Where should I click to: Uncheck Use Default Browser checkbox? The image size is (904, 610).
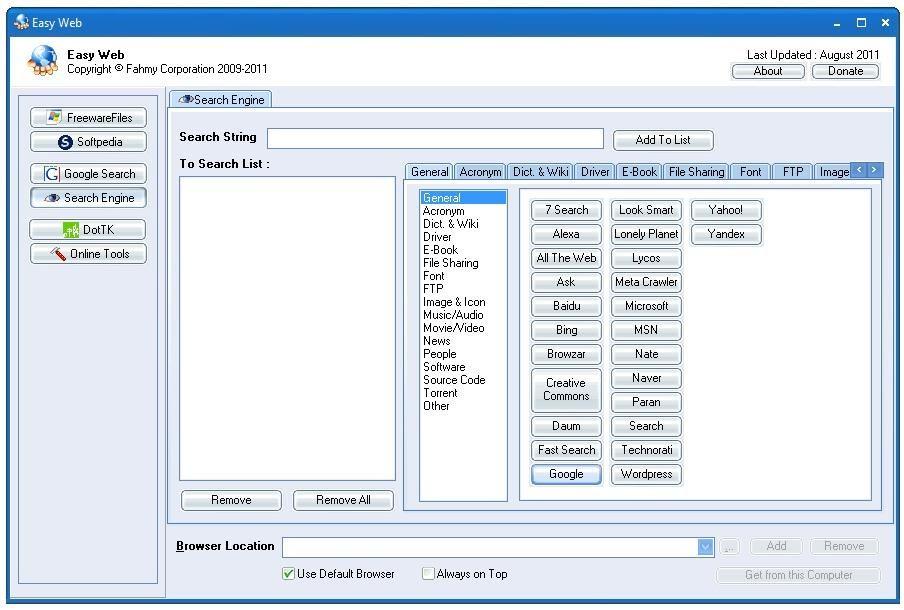click(x=289, y=574)
